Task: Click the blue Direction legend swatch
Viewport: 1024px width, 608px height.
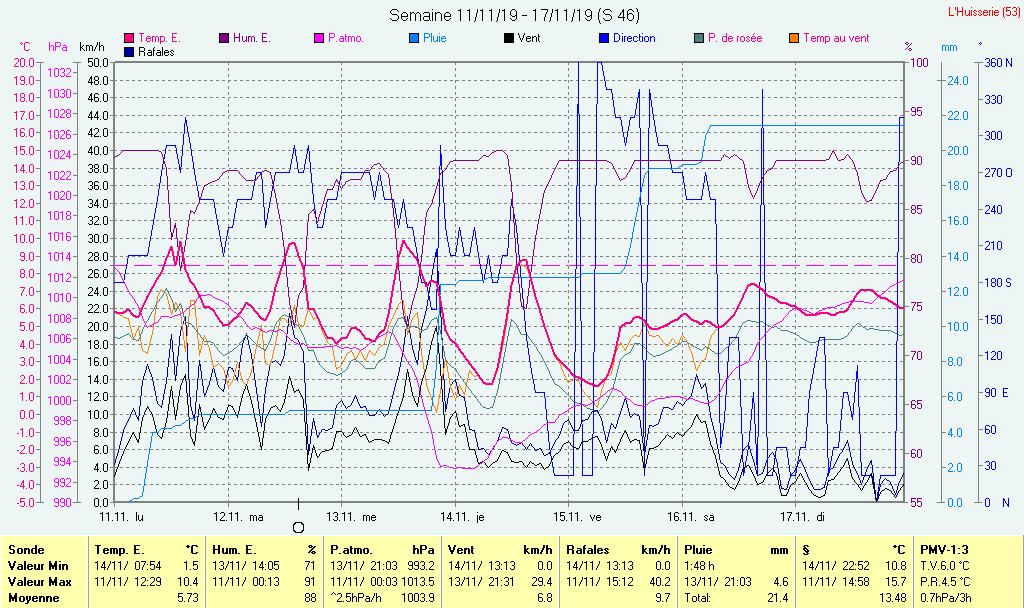Action: [604, 39]
